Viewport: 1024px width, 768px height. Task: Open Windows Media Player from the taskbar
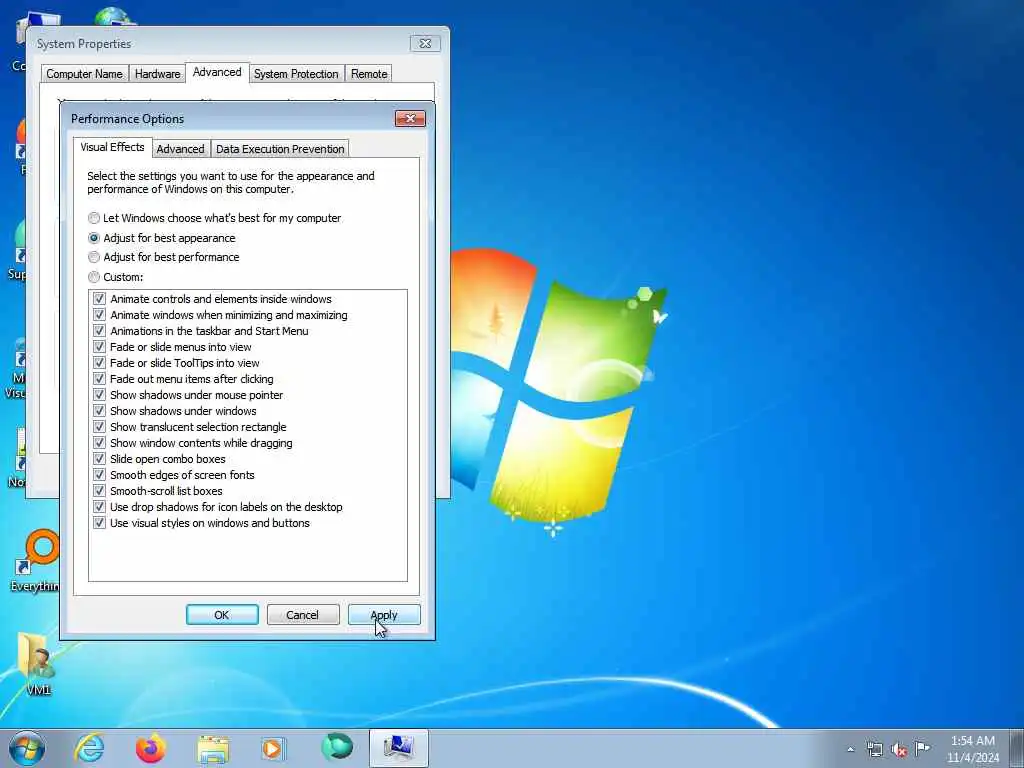tap(272, 749)
